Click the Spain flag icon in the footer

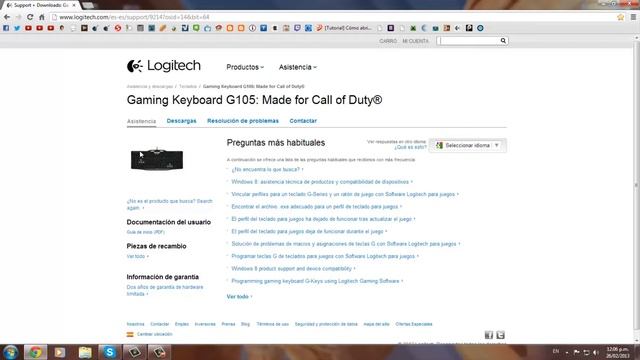(x=130, y=334)
